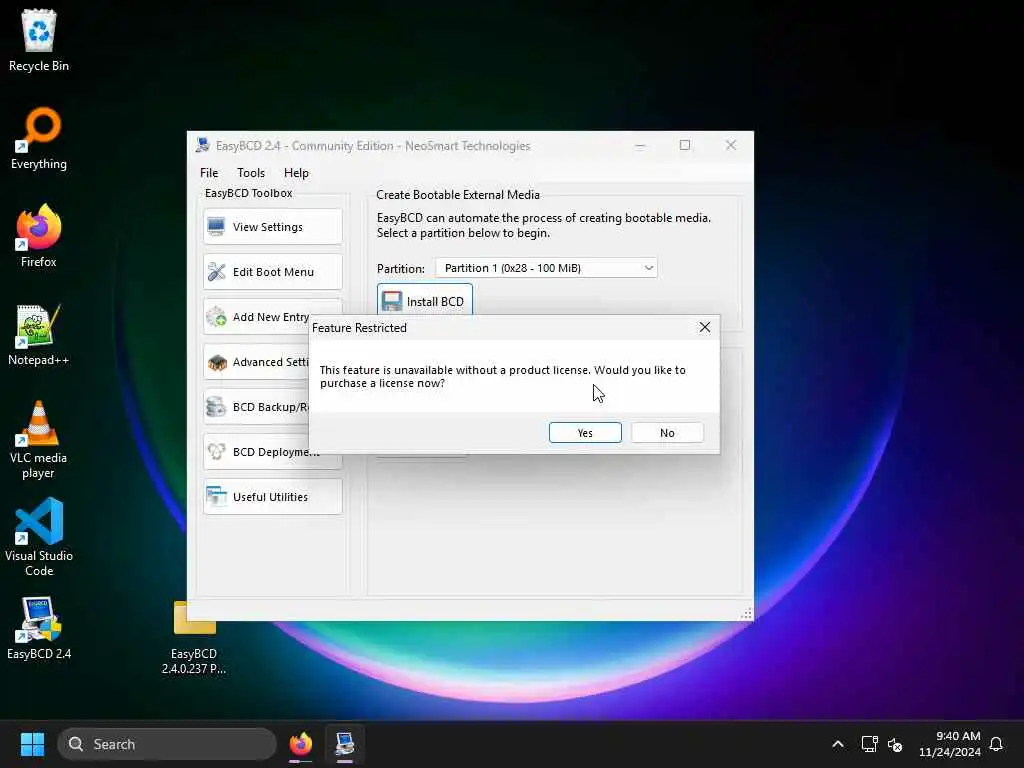Click No in the Feature Restricted dialog
The width and height of the screenshot is (1024, 768).
tap(667, 432)
